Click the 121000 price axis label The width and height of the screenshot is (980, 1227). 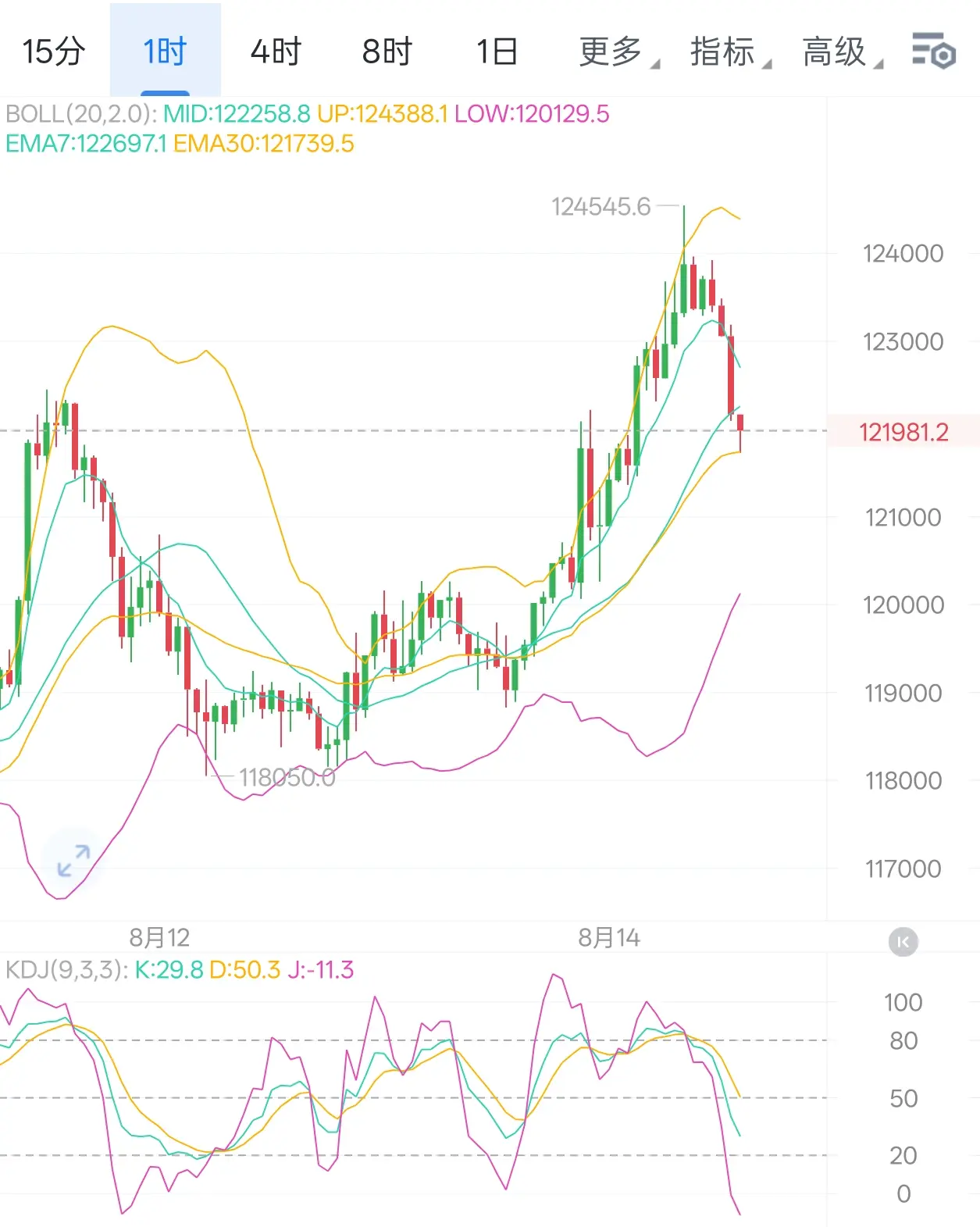[x=903, y=518]
